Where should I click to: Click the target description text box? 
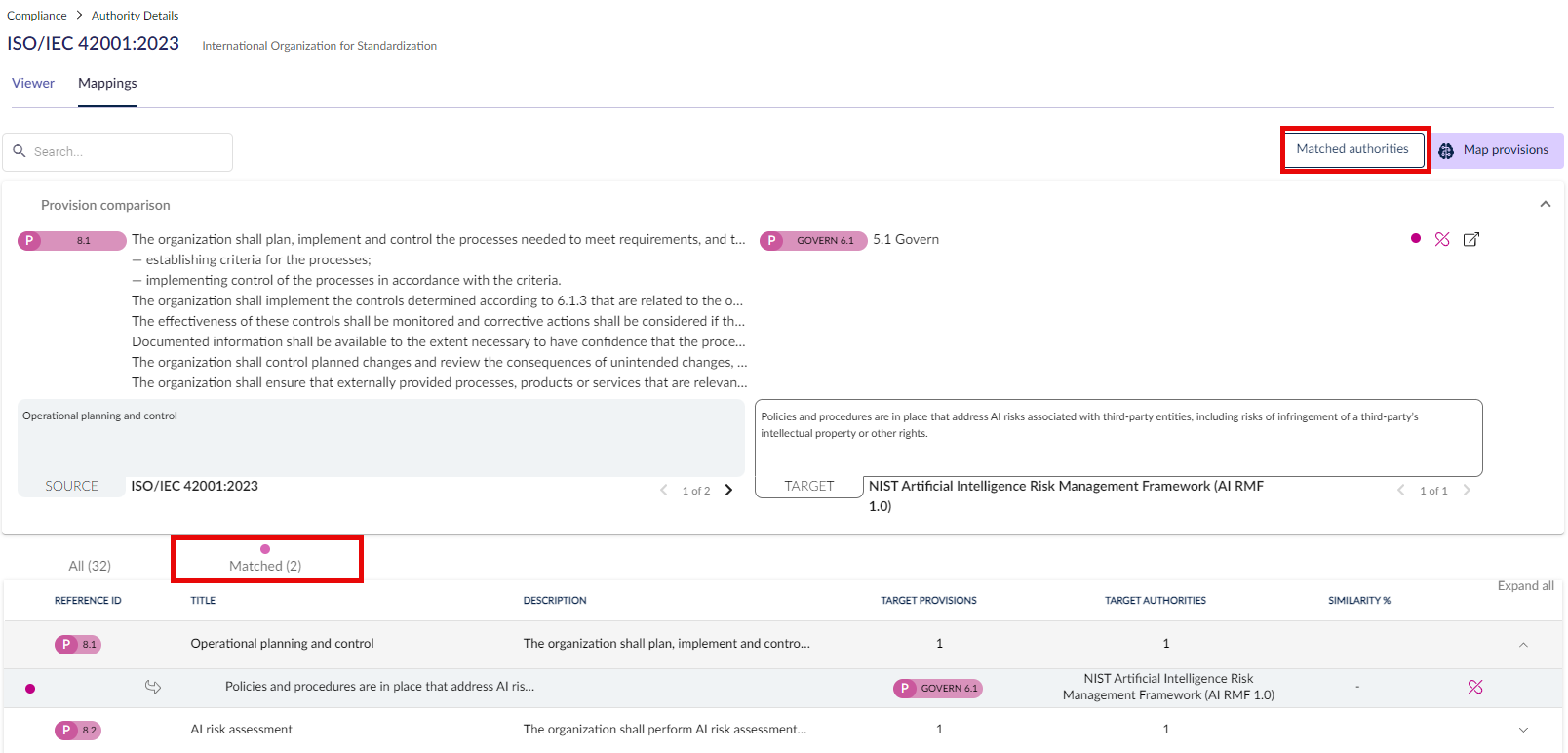1118,437
